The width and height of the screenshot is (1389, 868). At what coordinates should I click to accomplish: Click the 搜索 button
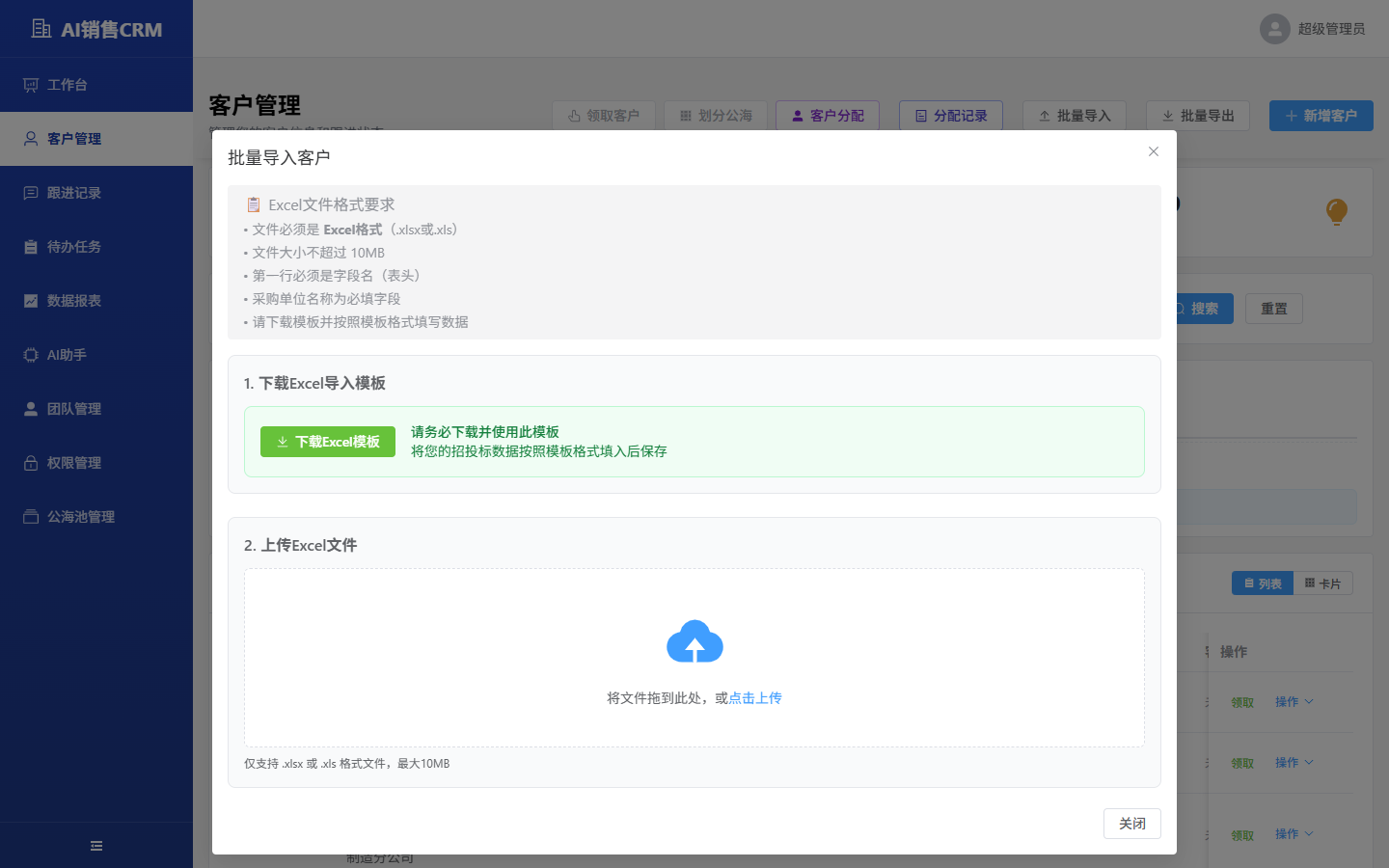tap(1204, 309)
